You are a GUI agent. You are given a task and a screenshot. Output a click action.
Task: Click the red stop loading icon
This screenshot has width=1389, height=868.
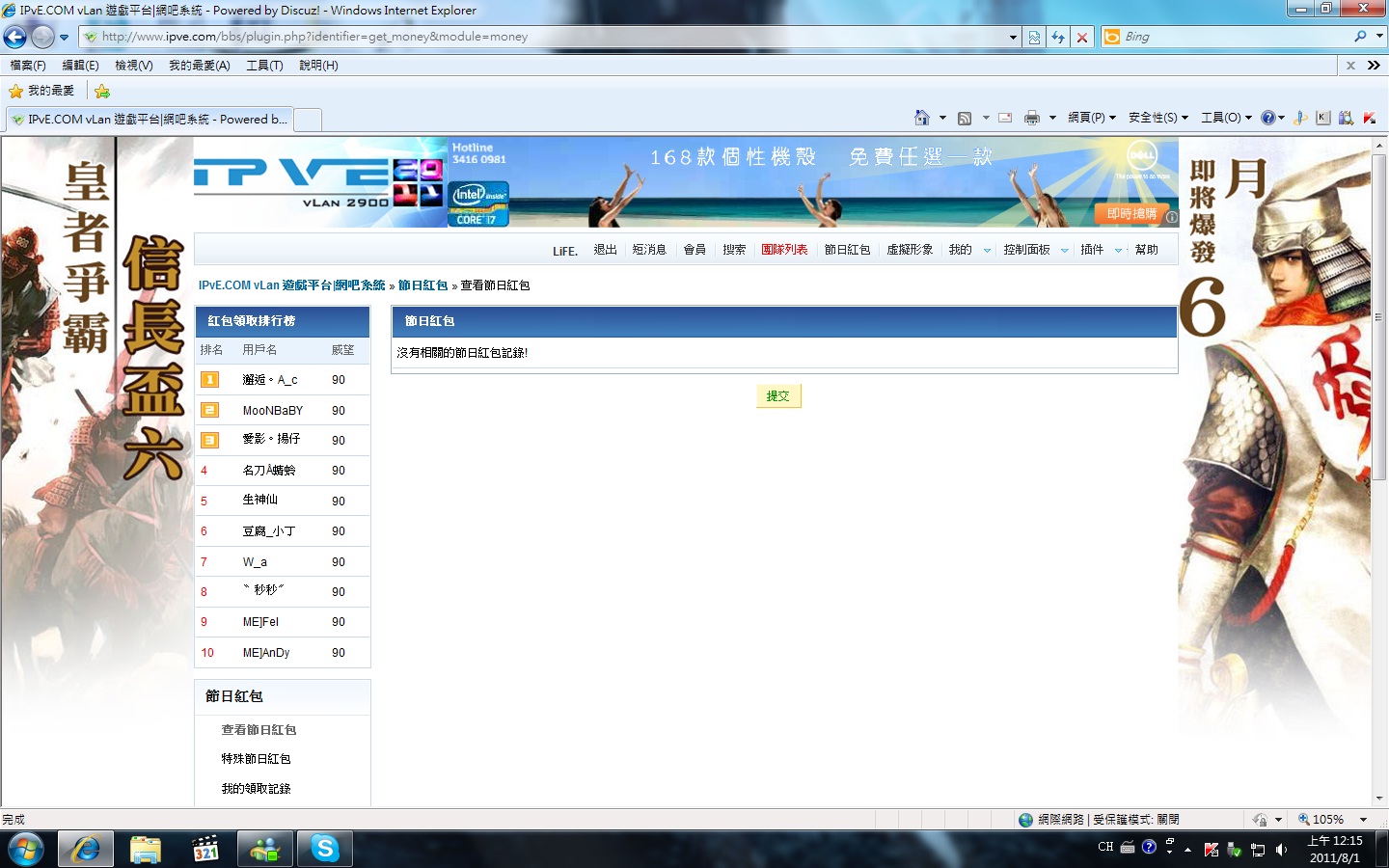click(1082, 37)
